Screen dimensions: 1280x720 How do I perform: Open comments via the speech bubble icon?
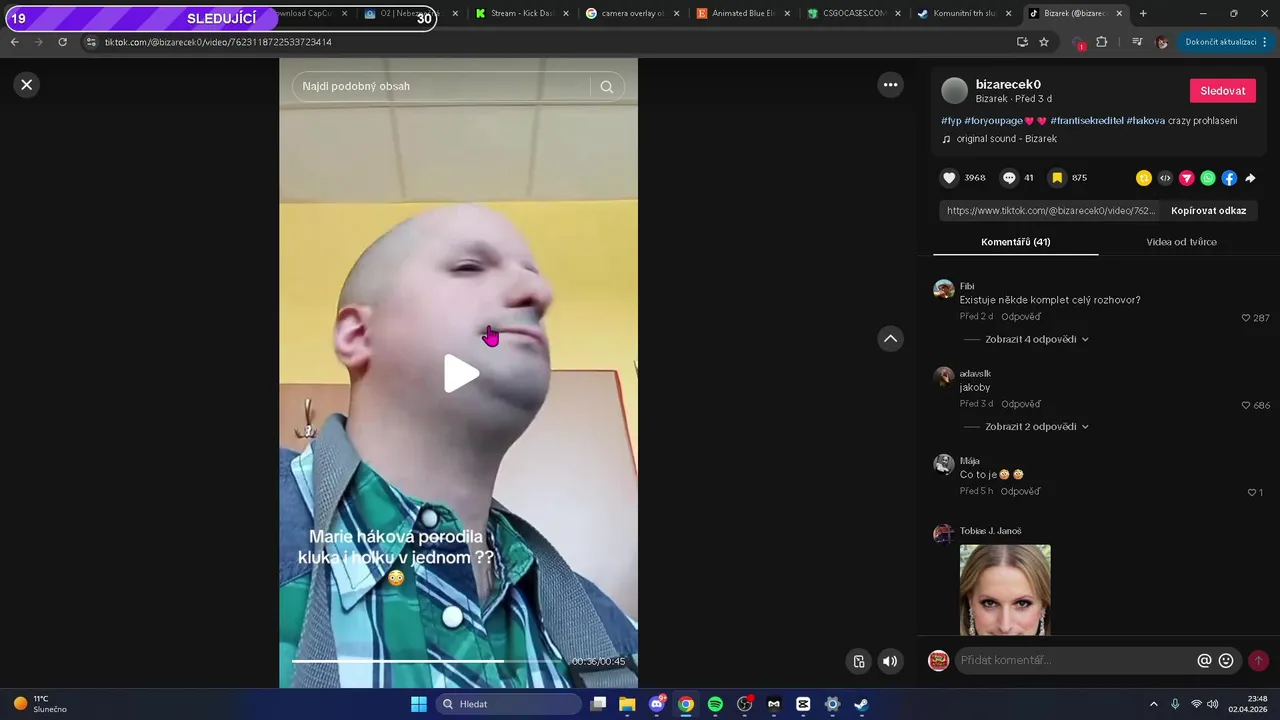(x=1009, y=178)
